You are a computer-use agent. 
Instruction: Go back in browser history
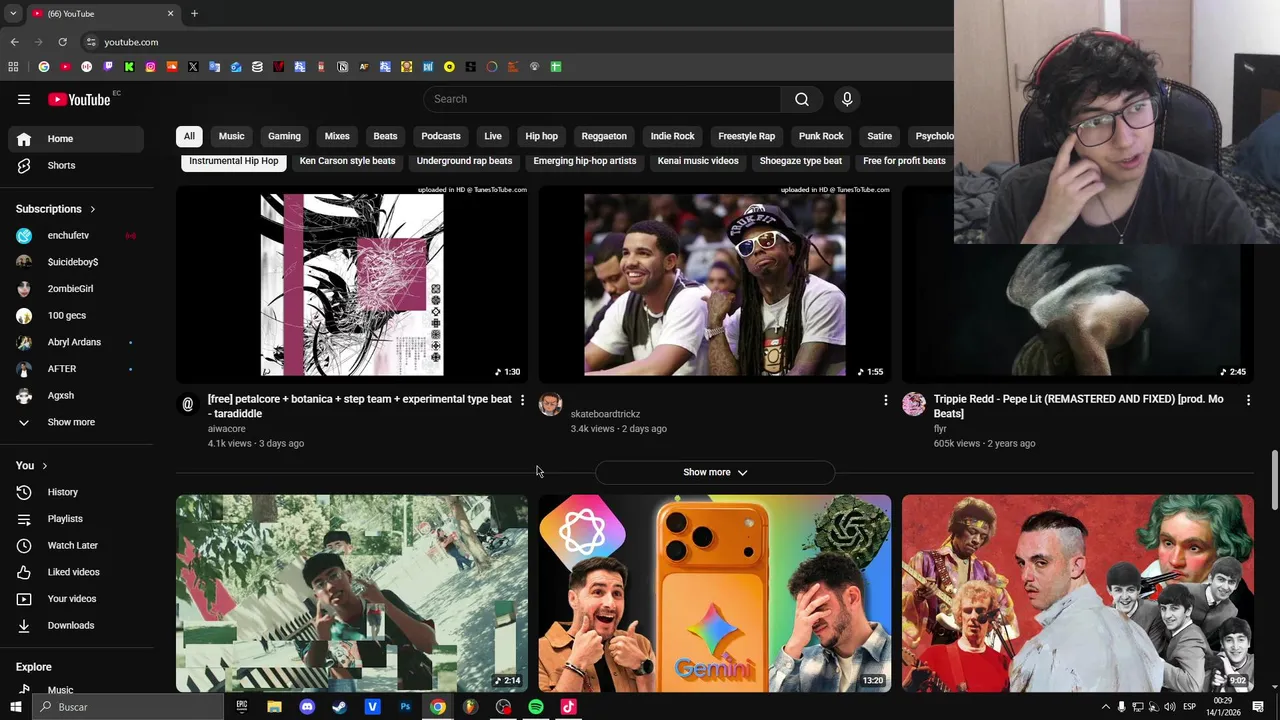14,42
